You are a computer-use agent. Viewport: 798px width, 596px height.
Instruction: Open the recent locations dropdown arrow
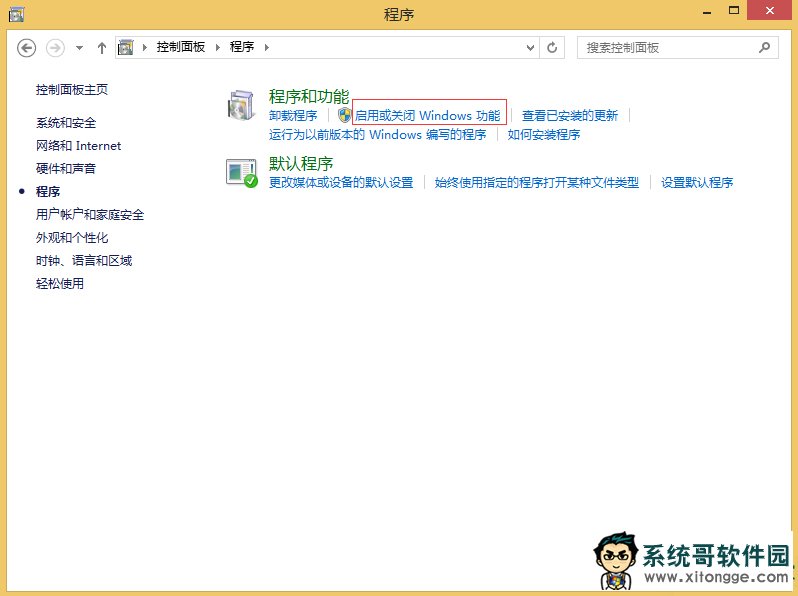(x=79, y=48)
